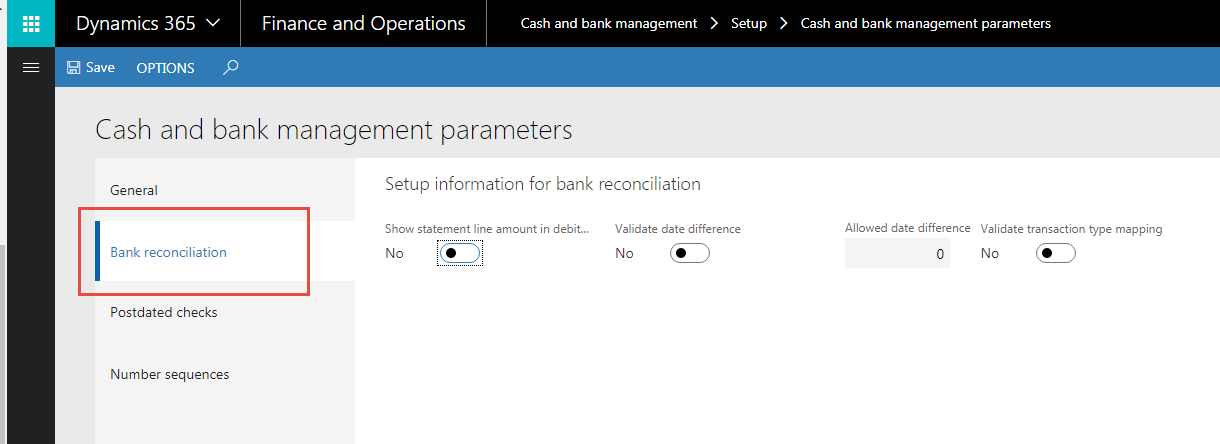
Task: Toggle Show statement line amount in debit switch
Action: pos(460,254)
